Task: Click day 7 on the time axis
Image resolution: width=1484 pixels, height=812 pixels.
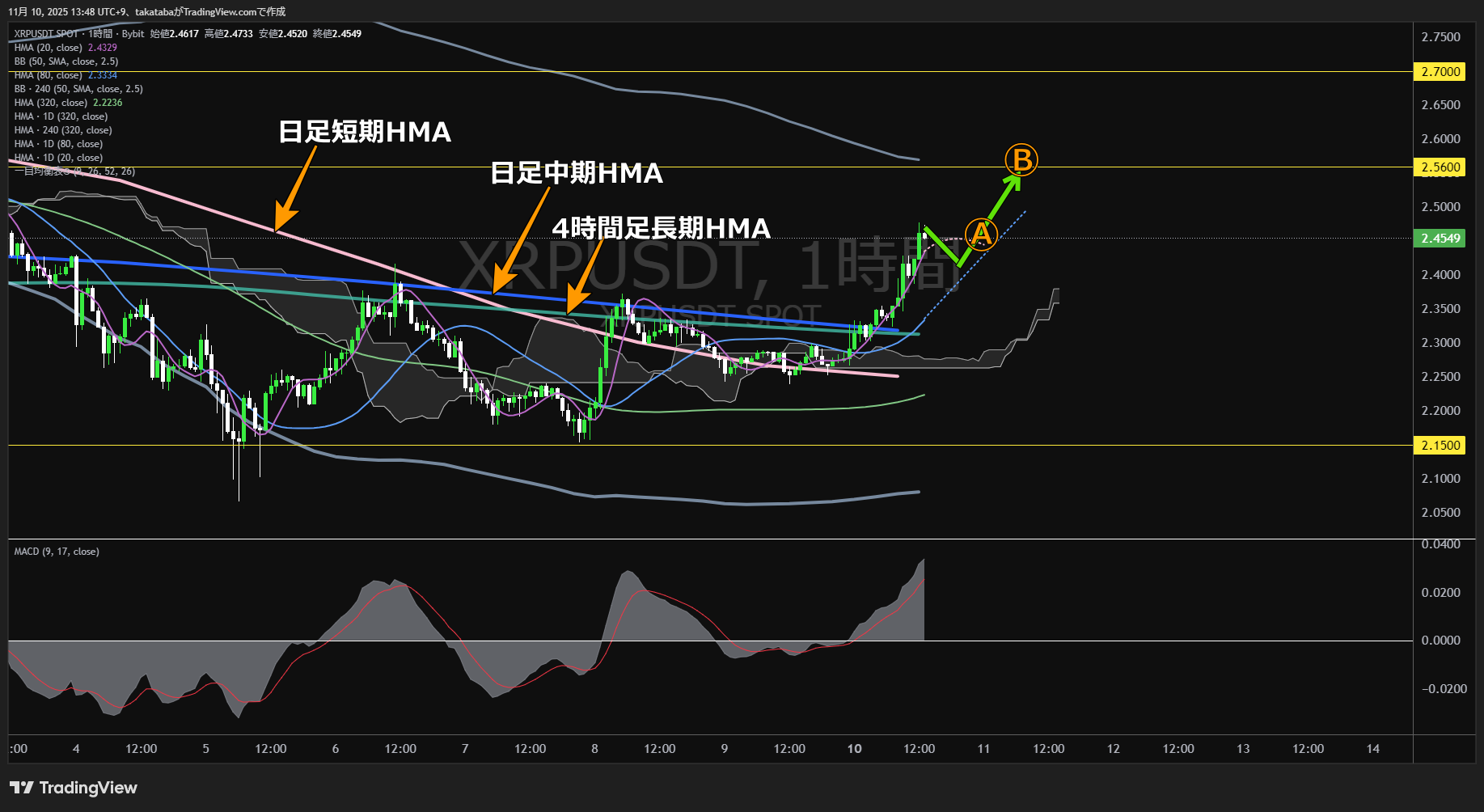Action: click(x=465, y=749)
